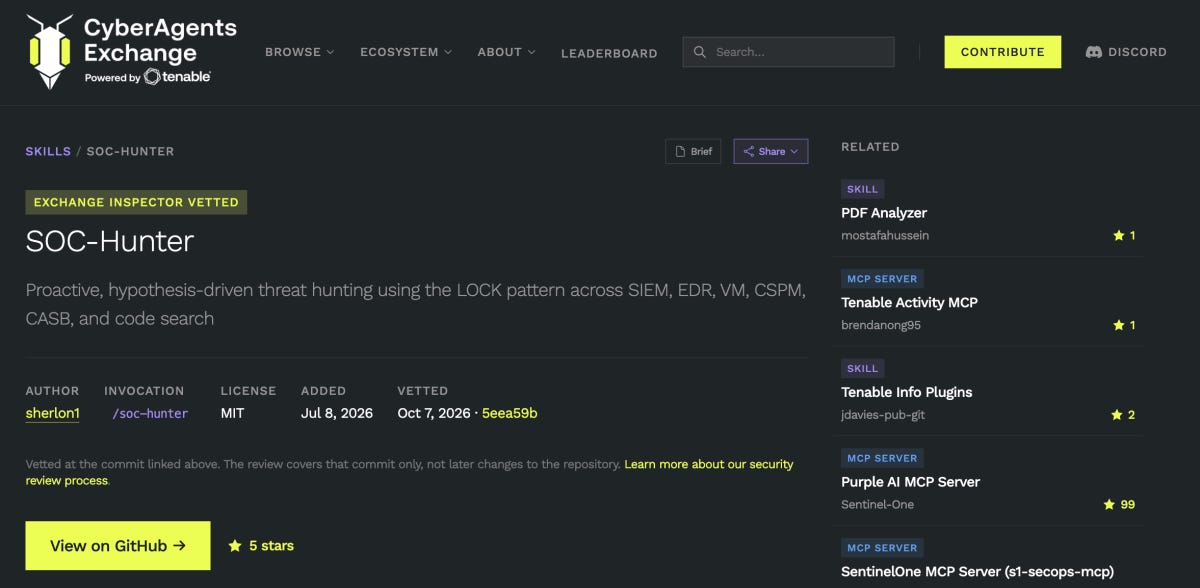
Task: Click the Sentinel-One author name
Action: (877, 504)
